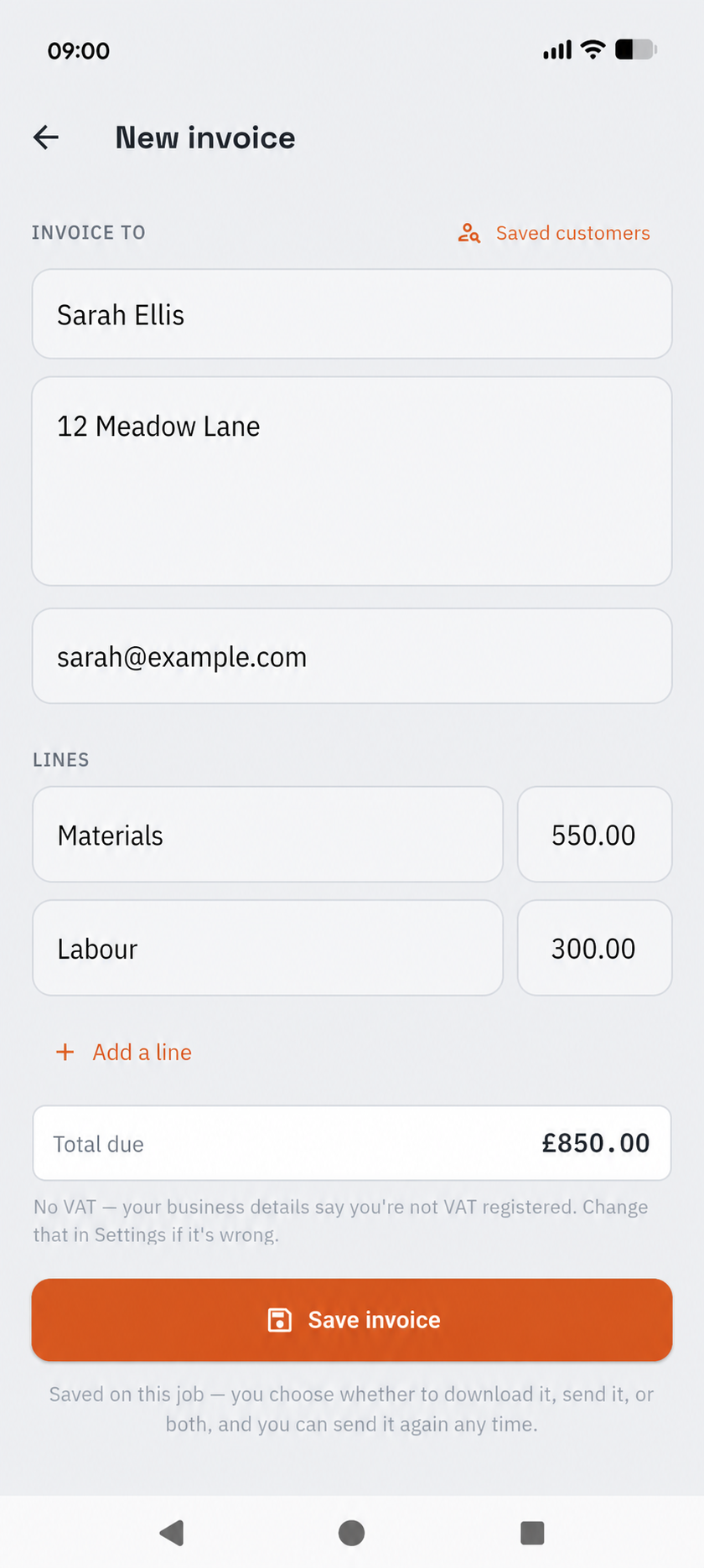This screenshot has height=1568, width=704.
Task: Tap the plus icon to add a line
Action: pyautogui.click(x=65, y=1052)
